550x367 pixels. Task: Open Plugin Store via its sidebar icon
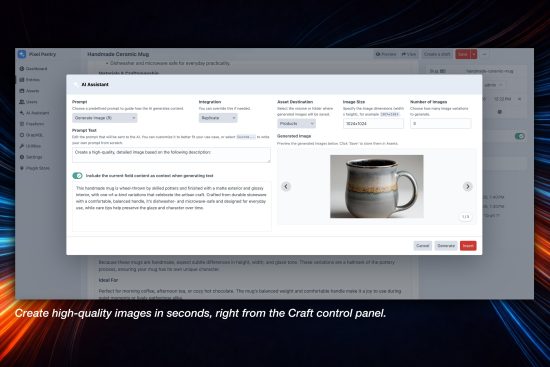pos(22,168)
